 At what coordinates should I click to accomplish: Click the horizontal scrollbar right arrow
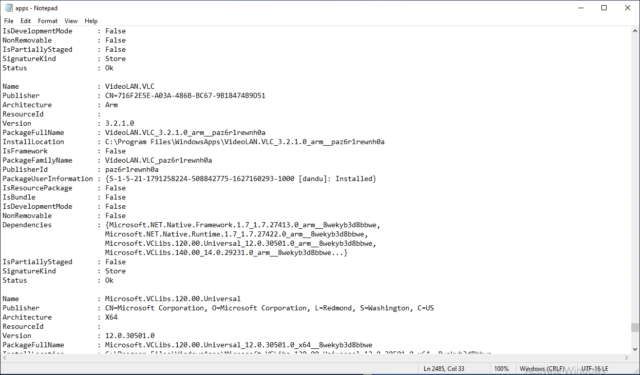pyautogui.click(x=627, y=358)
